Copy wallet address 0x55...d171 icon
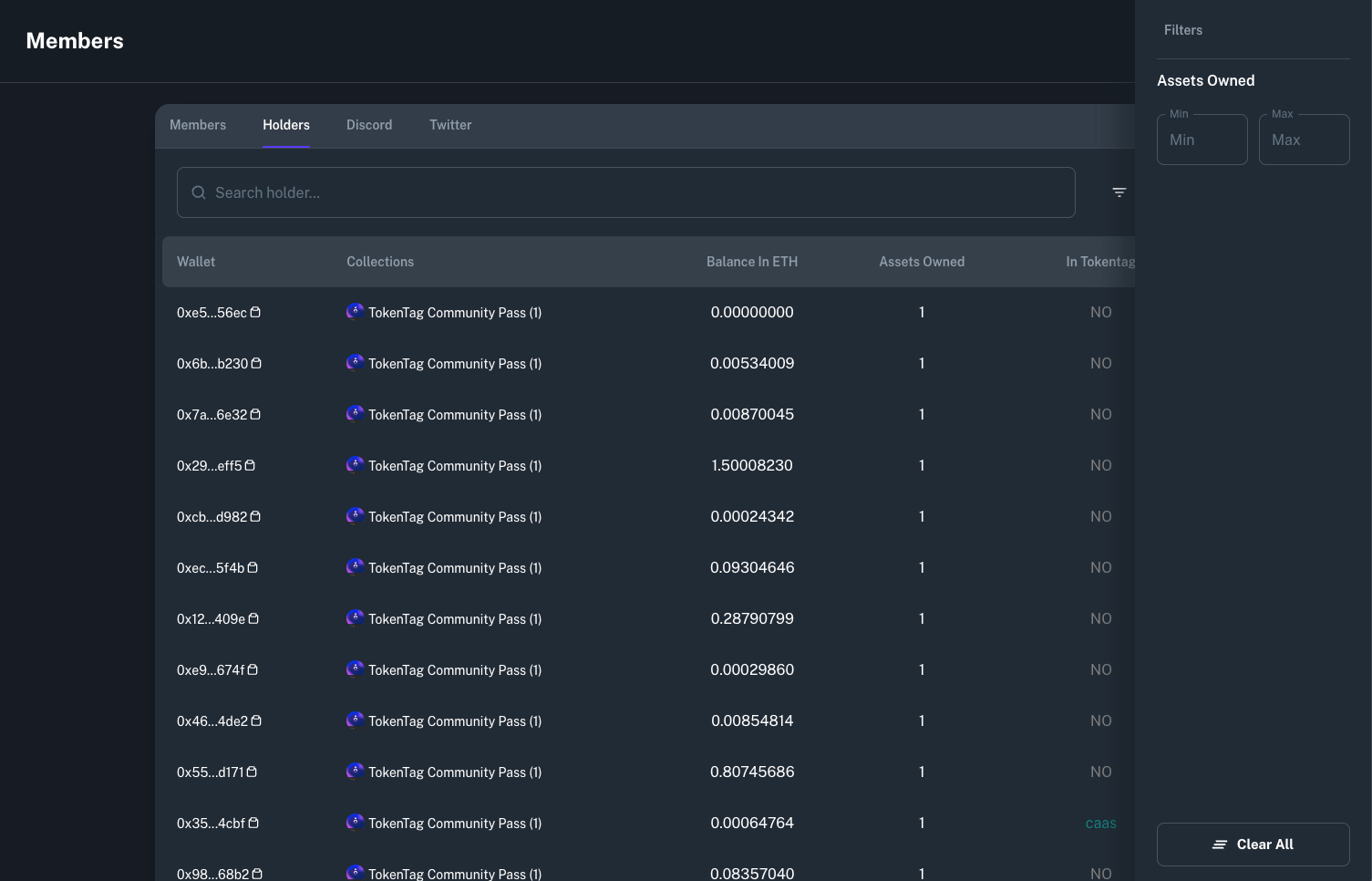The image size is (1372, 881). 252,772
